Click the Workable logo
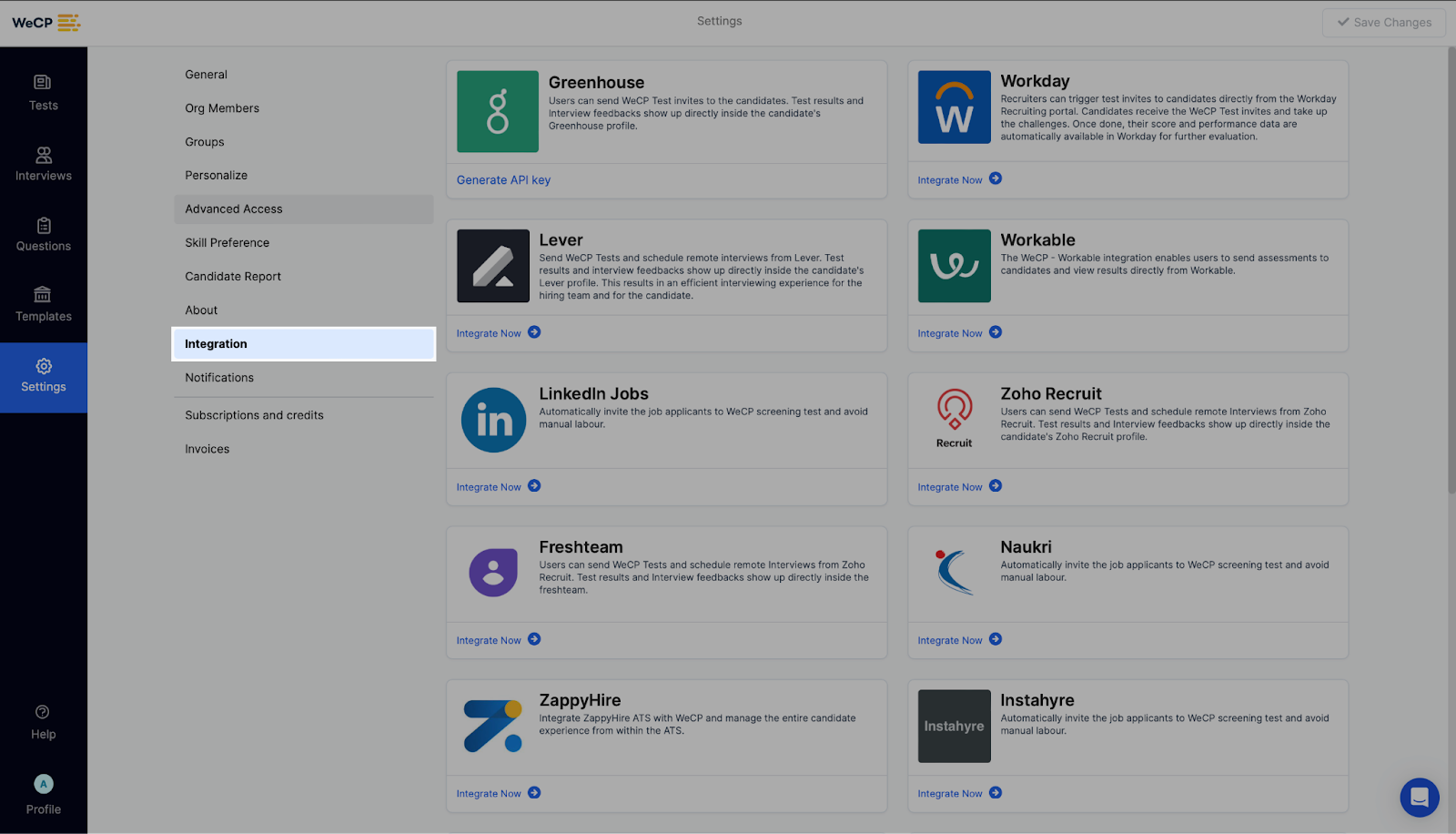This screenshot has width=1456, height=834. [x=954, y=266]
